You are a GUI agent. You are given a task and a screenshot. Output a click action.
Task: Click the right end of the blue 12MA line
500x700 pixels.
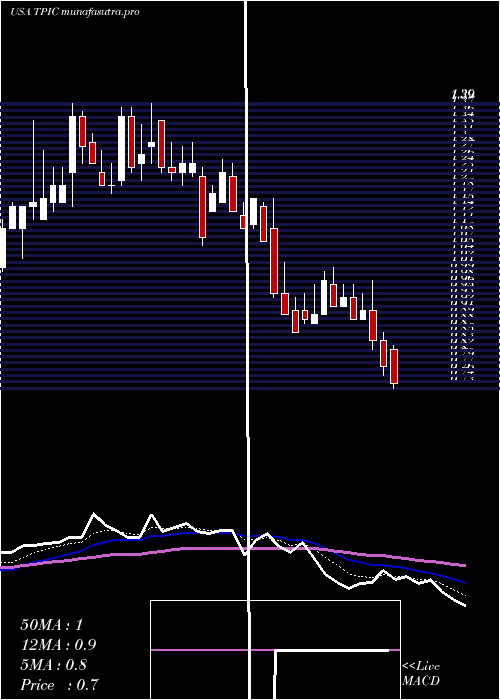click(464, 583)
